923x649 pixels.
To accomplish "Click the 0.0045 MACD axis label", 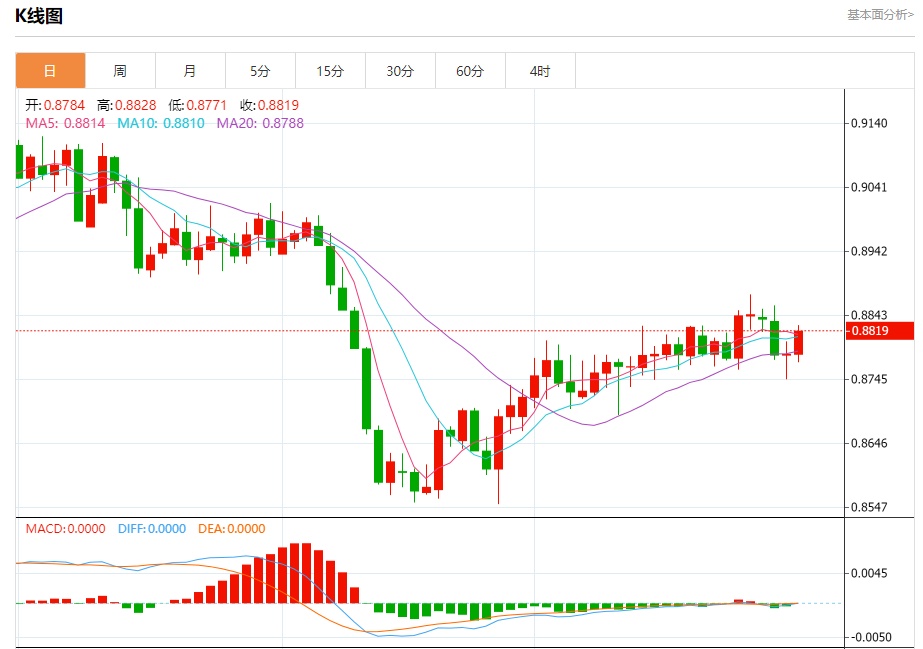I will [x=869, y=573].
